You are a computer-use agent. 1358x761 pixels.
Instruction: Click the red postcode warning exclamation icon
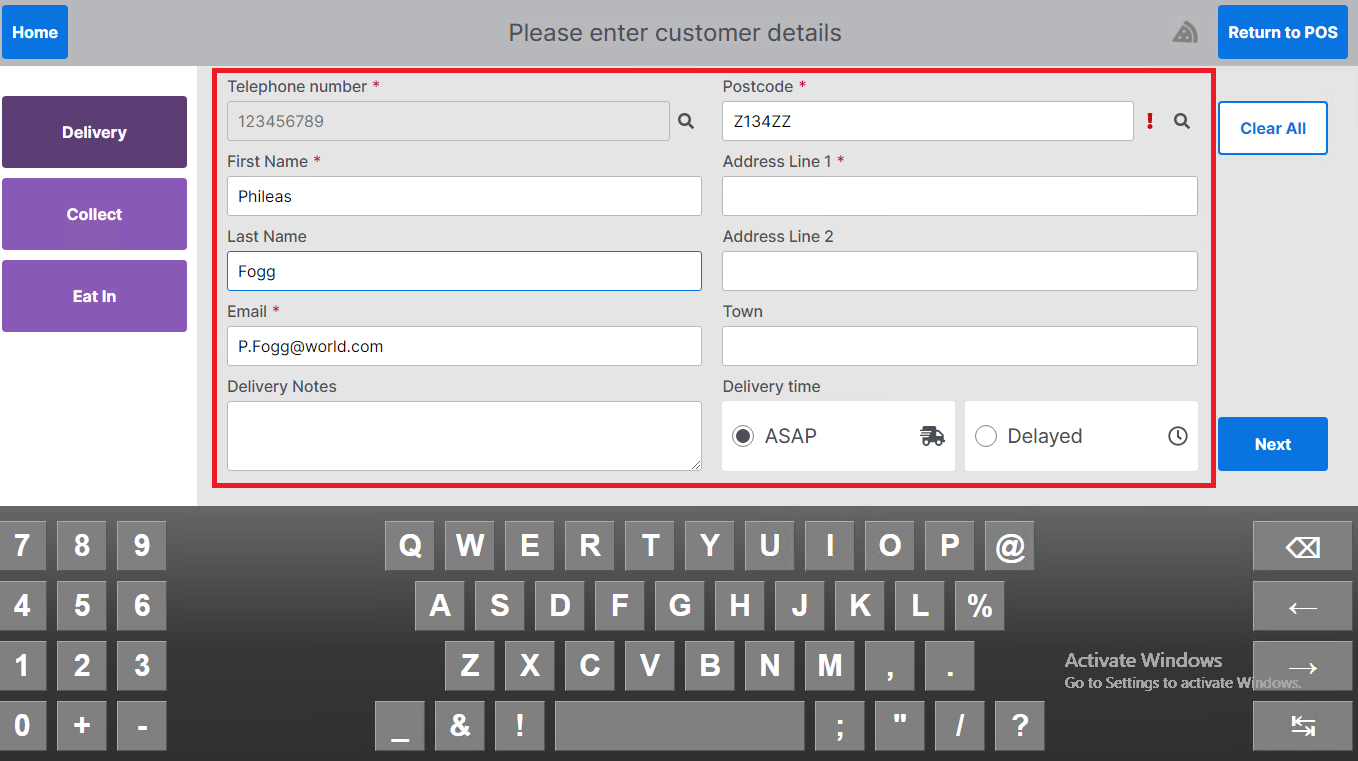pos(1150,121)
